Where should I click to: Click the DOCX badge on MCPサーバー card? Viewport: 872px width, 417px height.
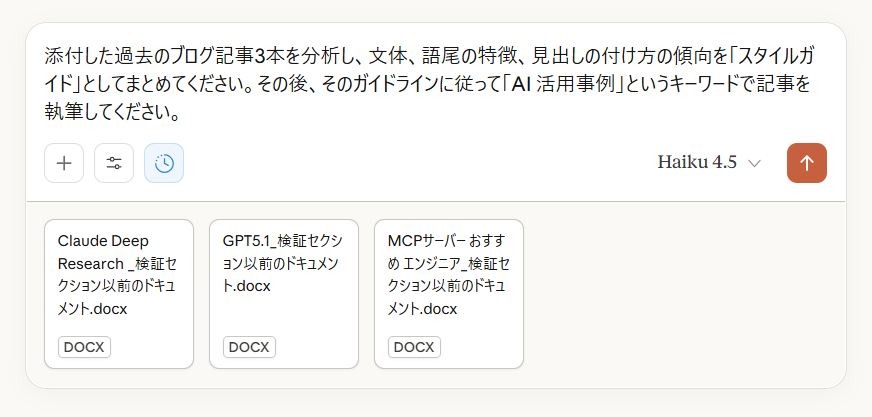[414, 347]
